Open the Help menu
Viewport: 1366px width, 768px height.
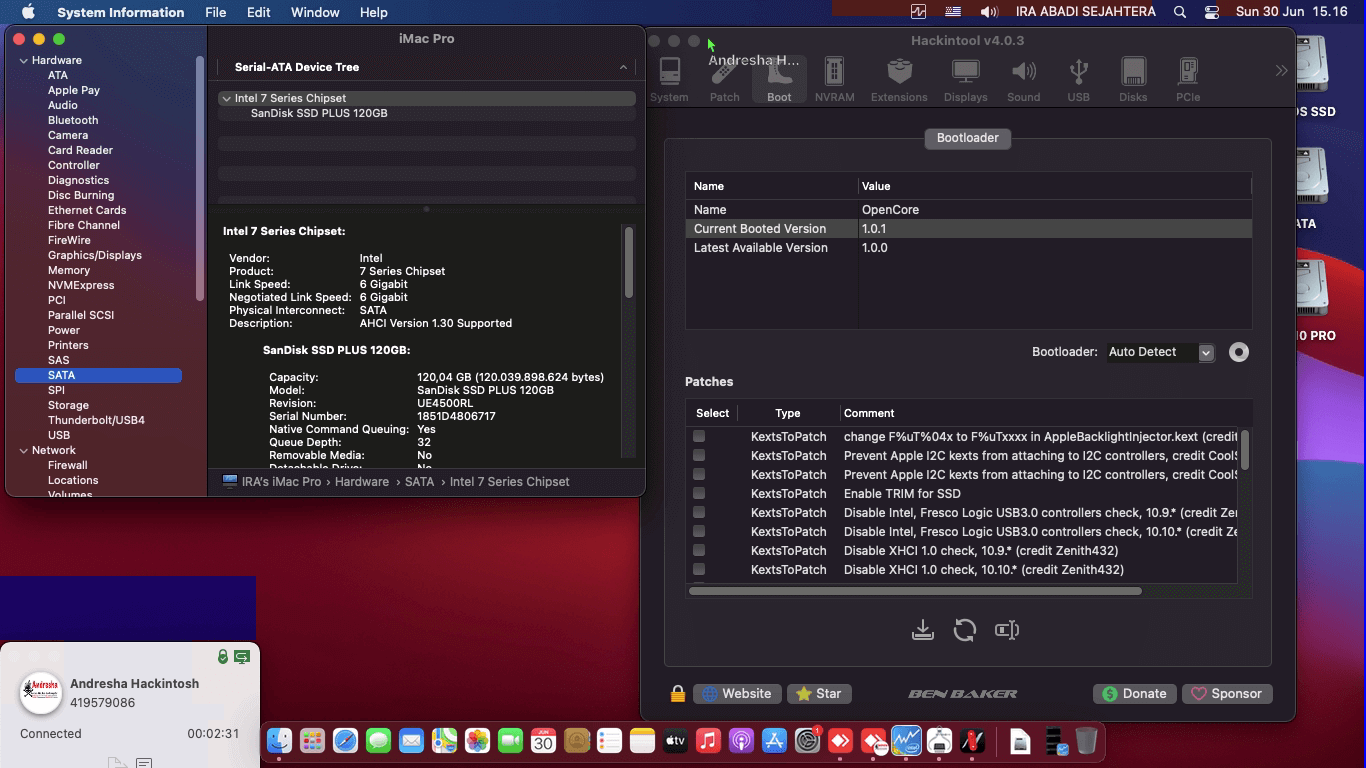point(373,12)
